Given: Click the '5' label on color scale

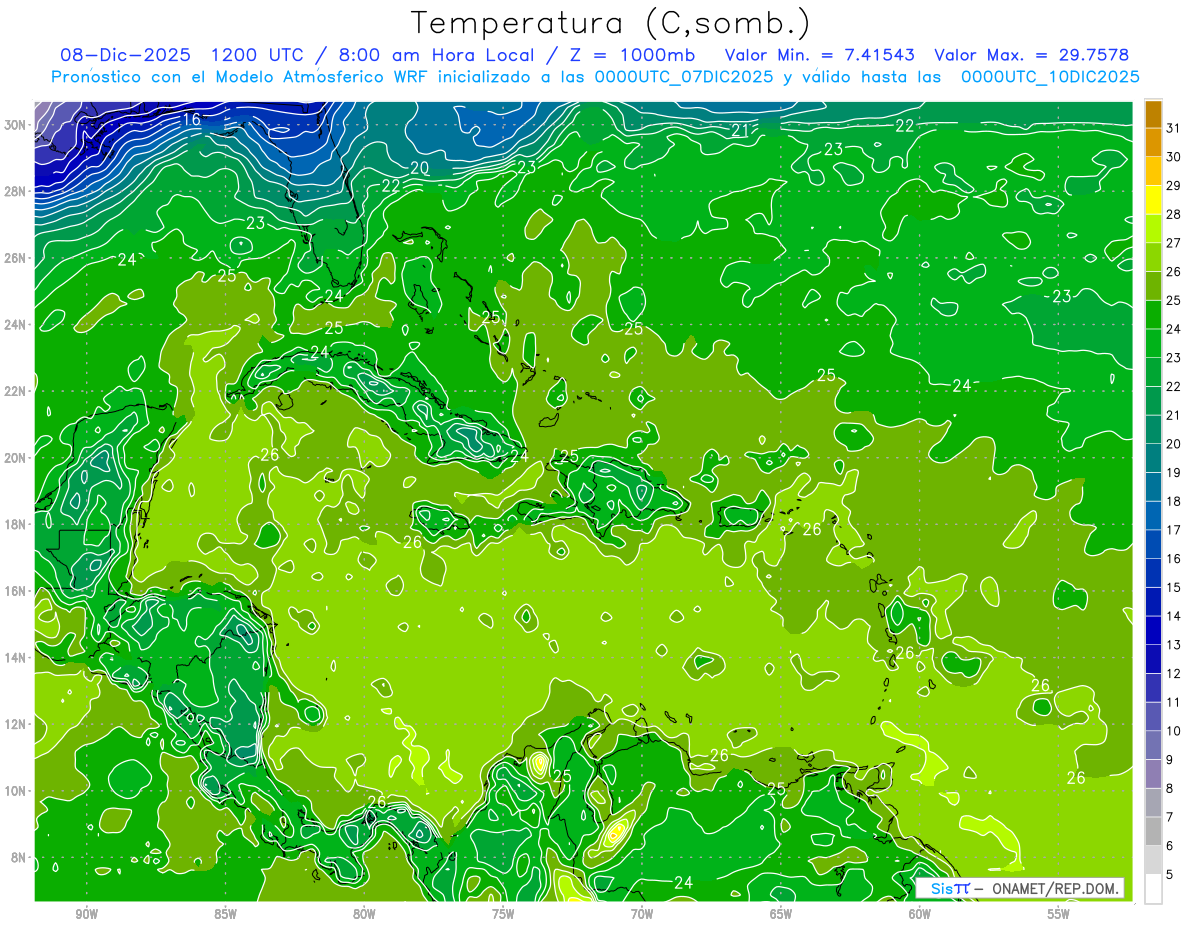Looking at the screenshot, I should 1170,875.
